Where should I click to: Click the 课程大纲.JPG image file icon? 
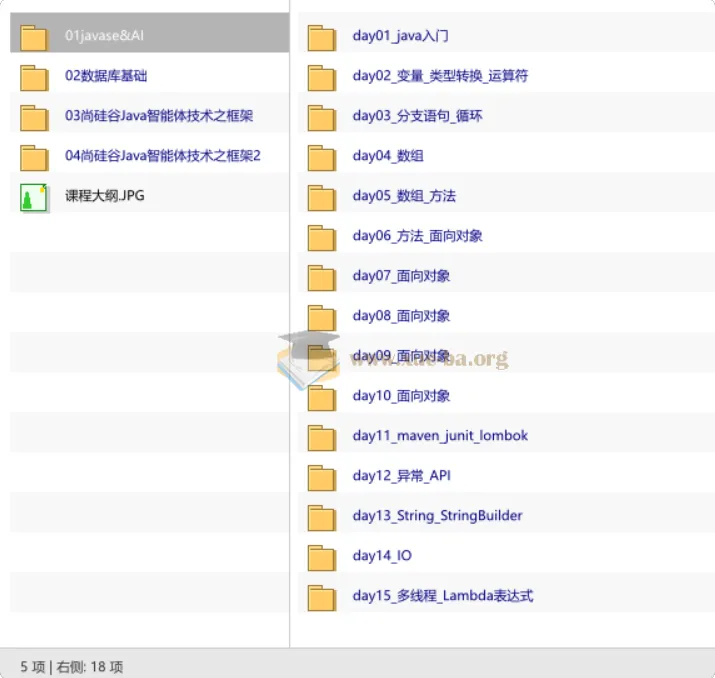[34, 198]
